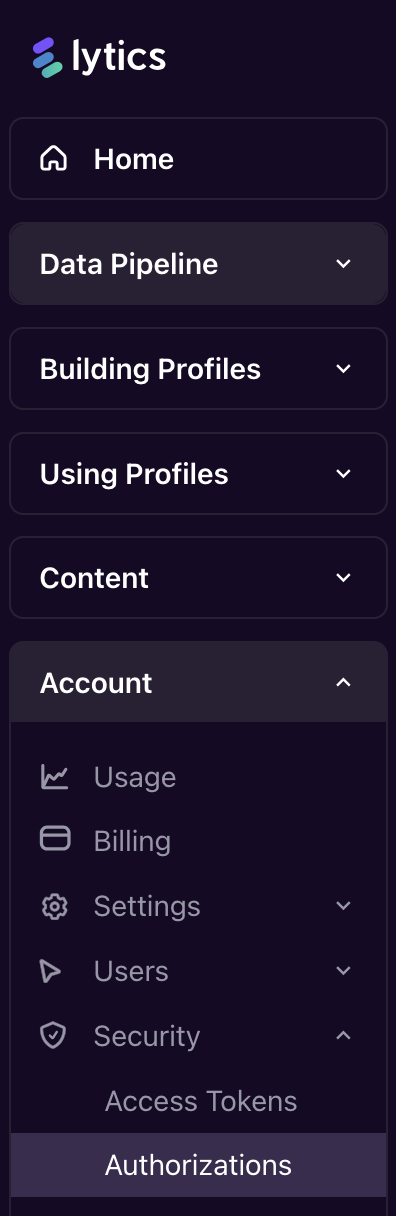
Task: Click the Users cursor icon
Action: [50, 971]
